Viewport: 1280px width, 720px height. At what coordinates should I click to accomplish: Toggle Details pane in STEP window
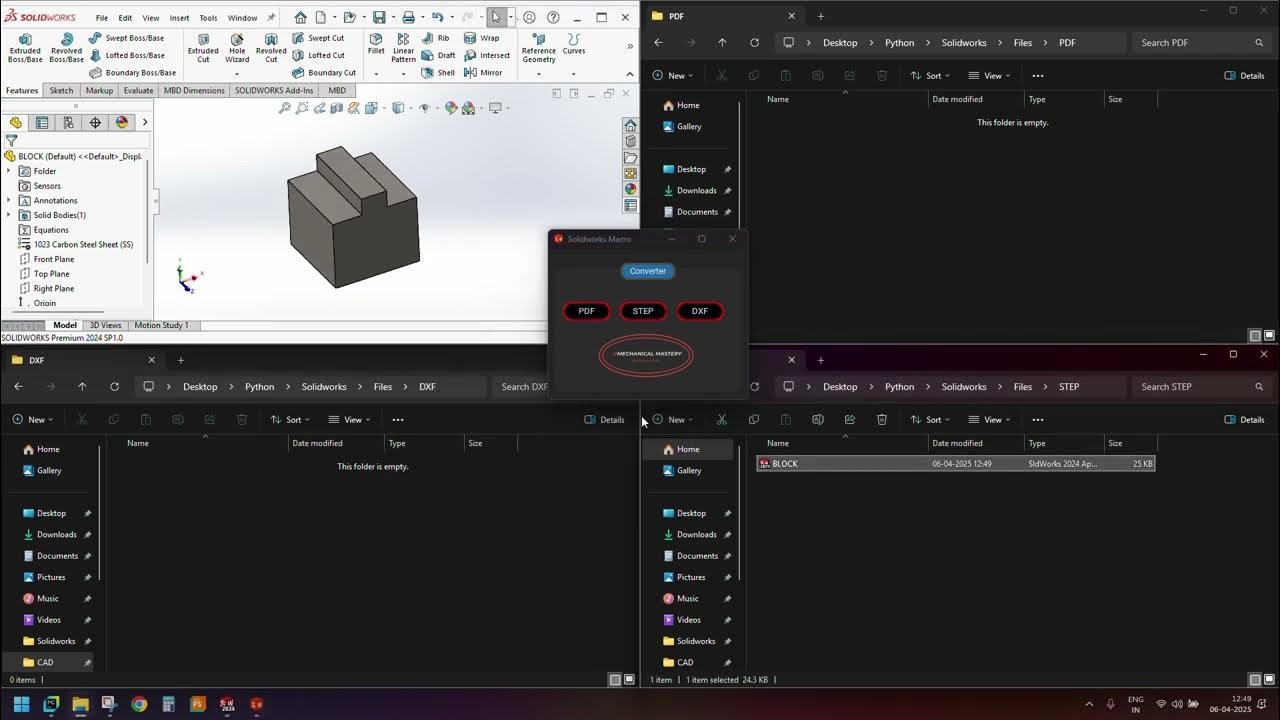[x=1244, y=419]
